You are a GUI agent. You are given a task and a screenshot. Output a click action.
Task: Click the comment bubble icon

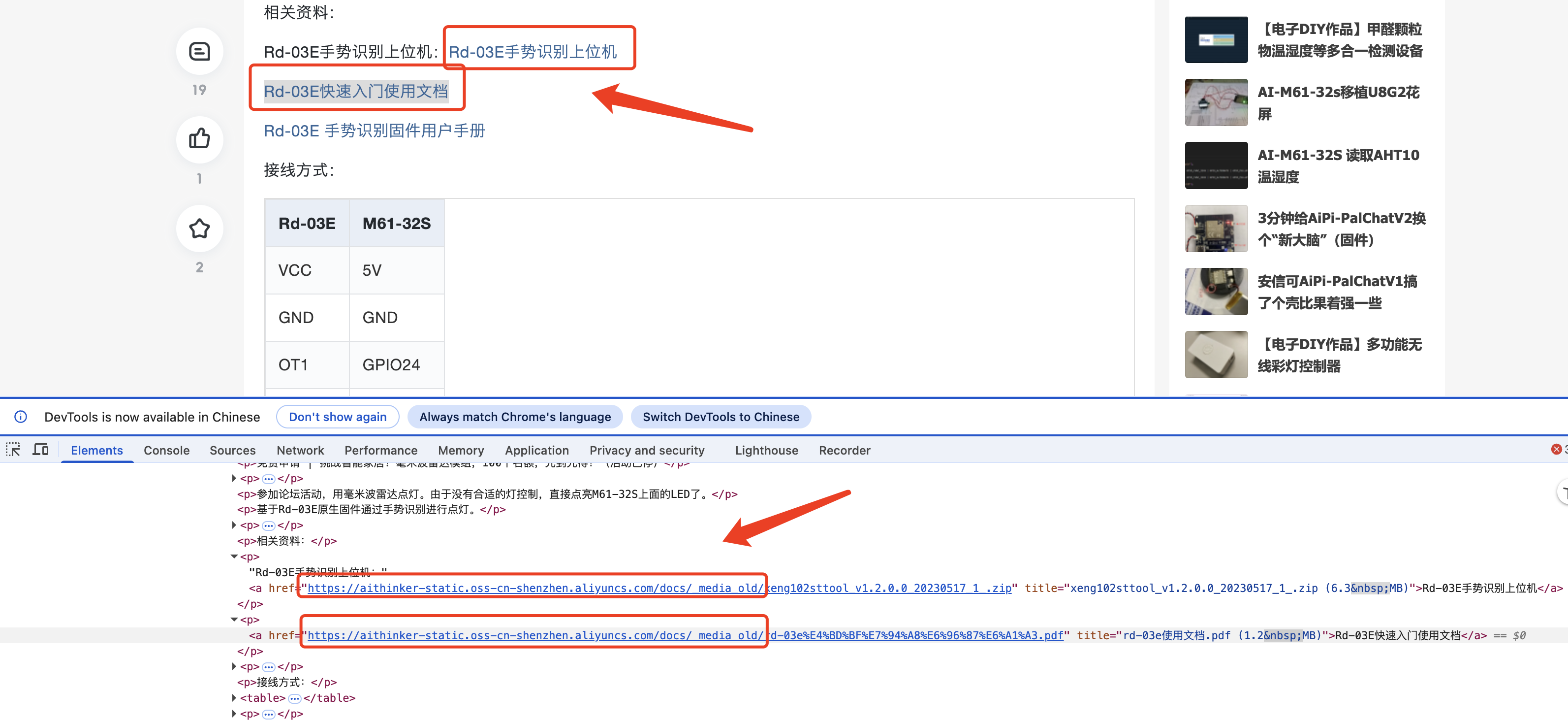tap(199, 52)
